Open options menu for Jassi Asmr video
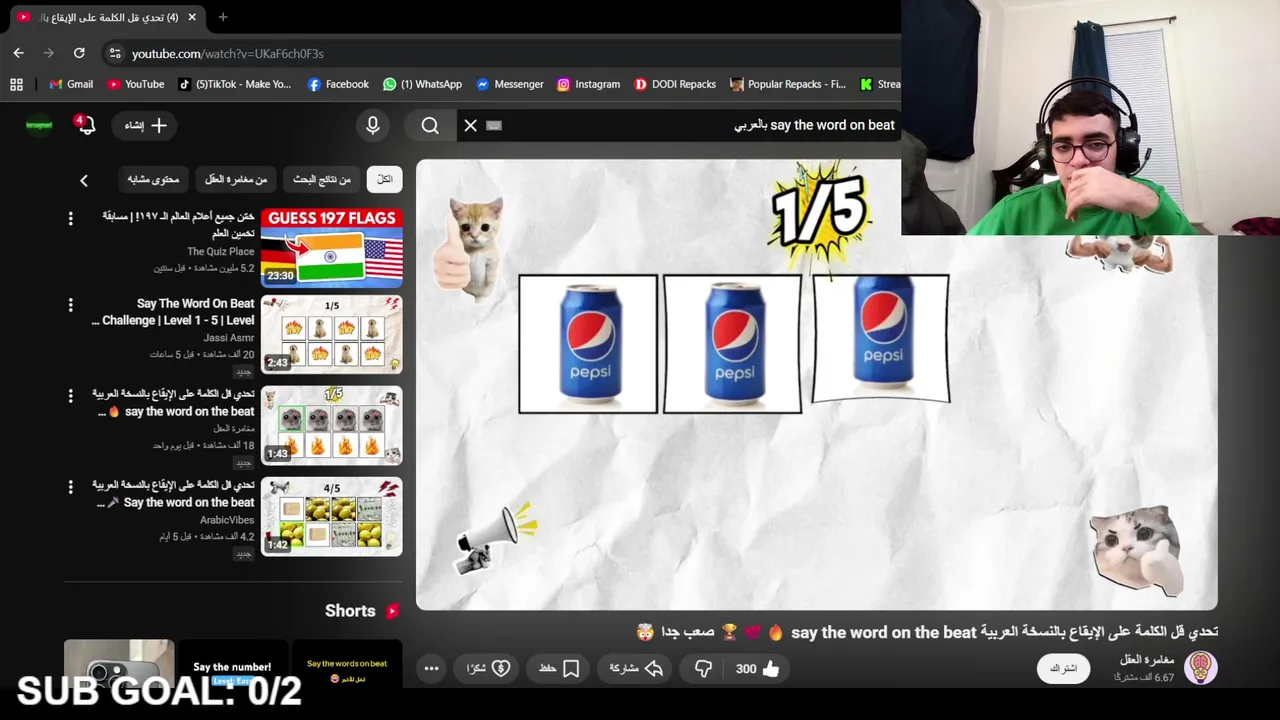 (x=70, y=305)
